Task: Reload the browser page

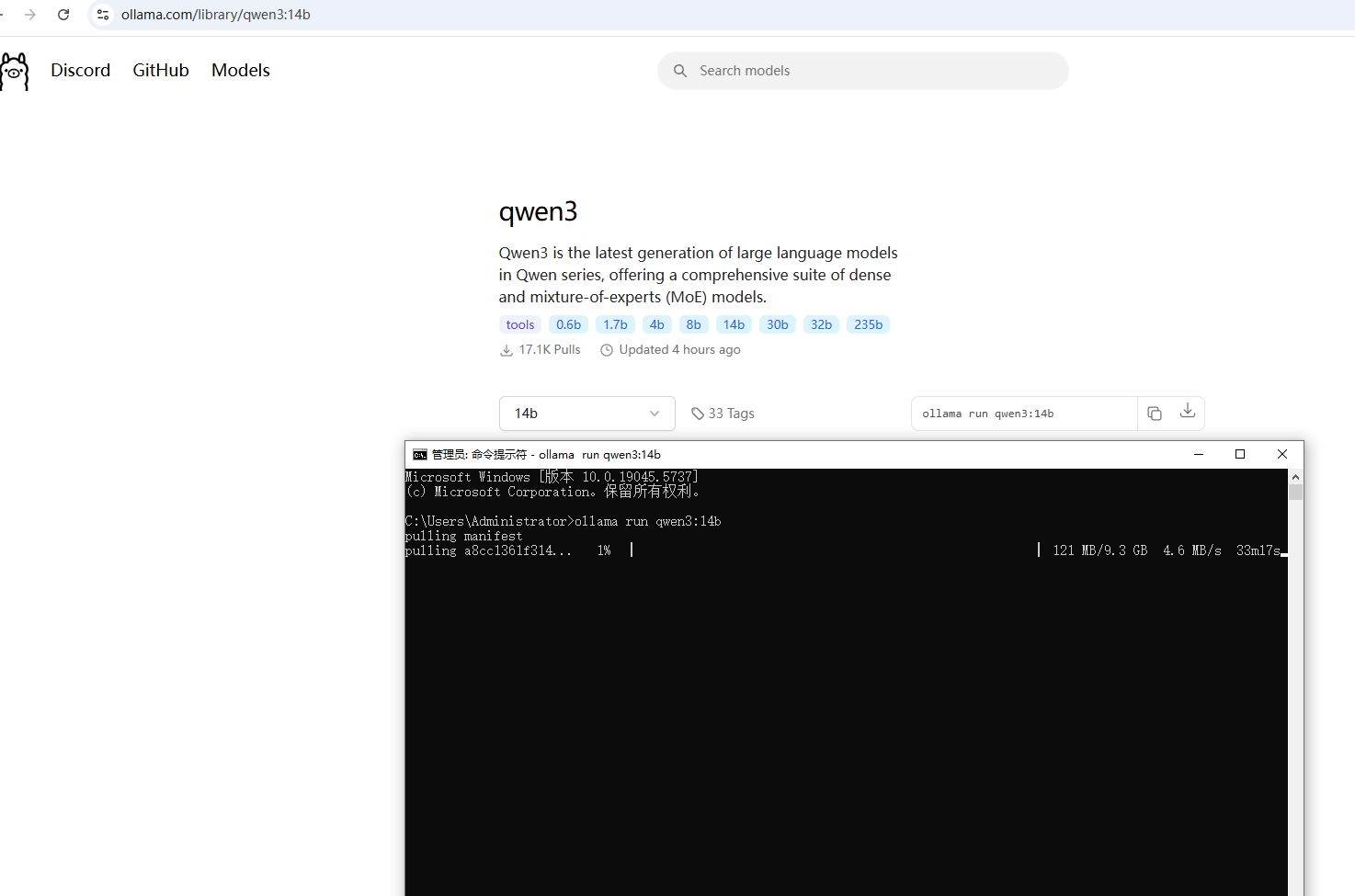Action: tap(63, 15)
